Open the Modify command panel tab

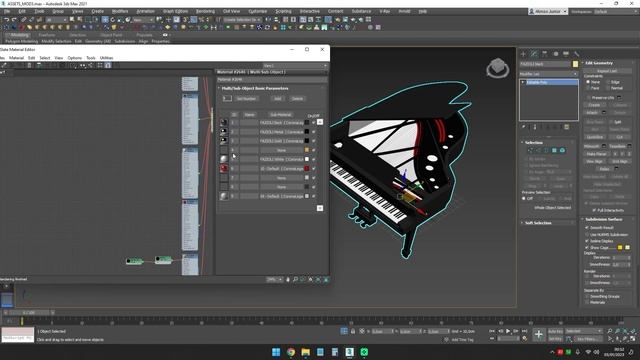tap(534, 54)
